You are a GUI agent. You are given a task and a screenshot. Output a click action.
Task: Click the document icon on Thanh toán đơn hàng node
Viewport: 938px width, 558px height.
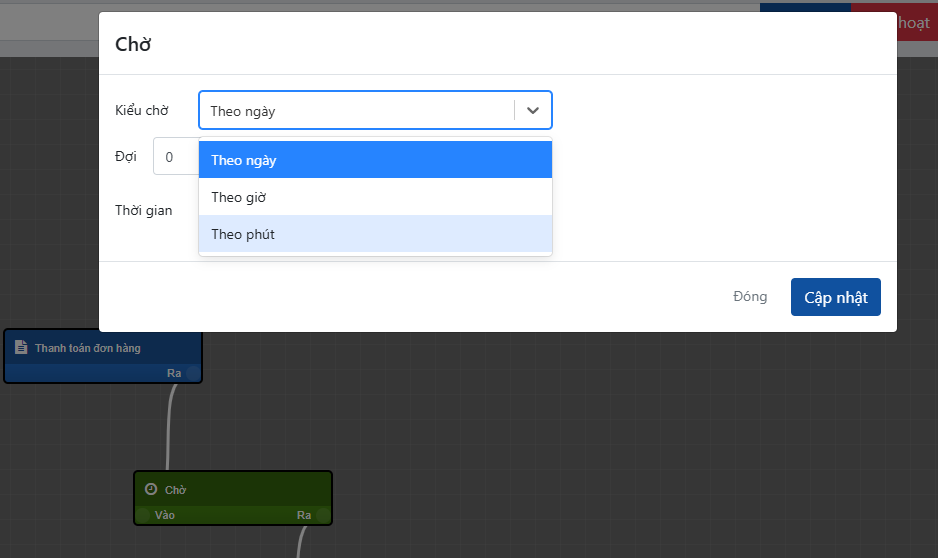click(21, 348)
